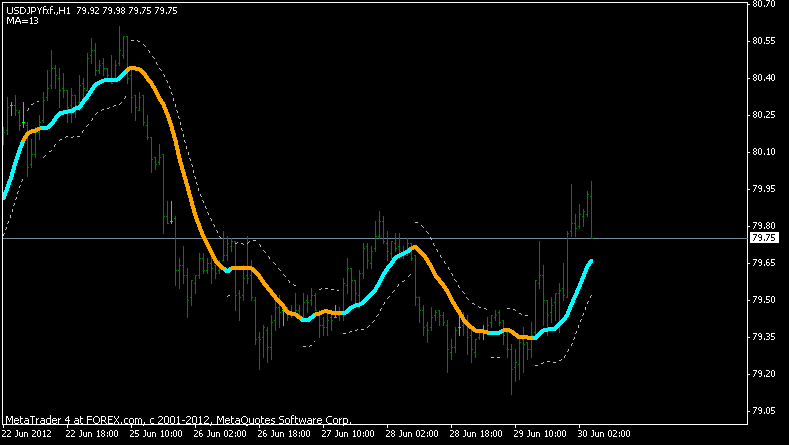Click the 80.70 price axis label
The width and height of the screenshot is (789, 445).
click(x=764, y=4)
